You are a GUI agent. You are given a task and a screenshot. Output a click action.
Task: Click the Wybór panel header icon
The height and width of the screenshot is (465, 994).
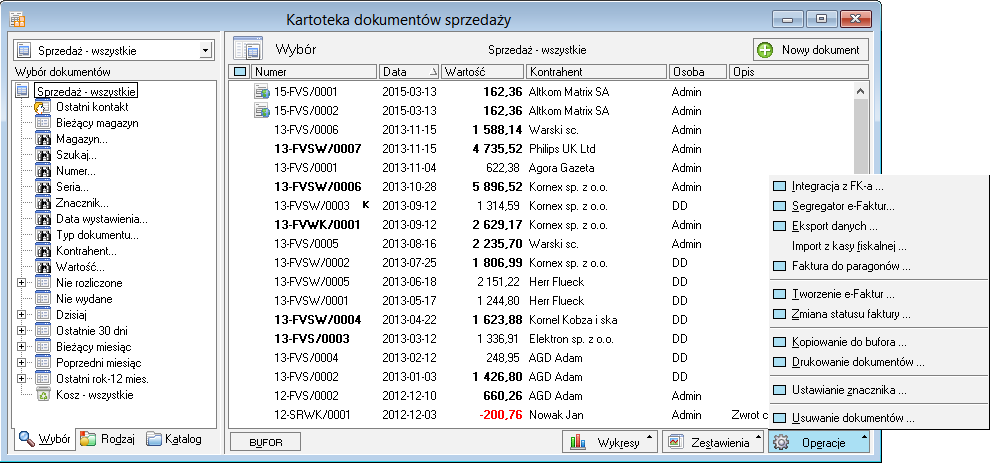248,49
